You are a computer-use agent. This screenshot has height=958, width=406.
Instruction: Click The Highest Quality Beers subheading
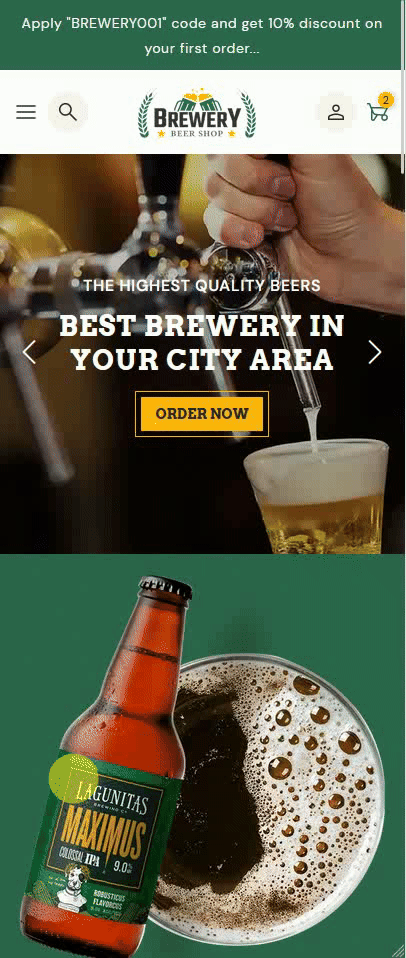coord(202,285)
